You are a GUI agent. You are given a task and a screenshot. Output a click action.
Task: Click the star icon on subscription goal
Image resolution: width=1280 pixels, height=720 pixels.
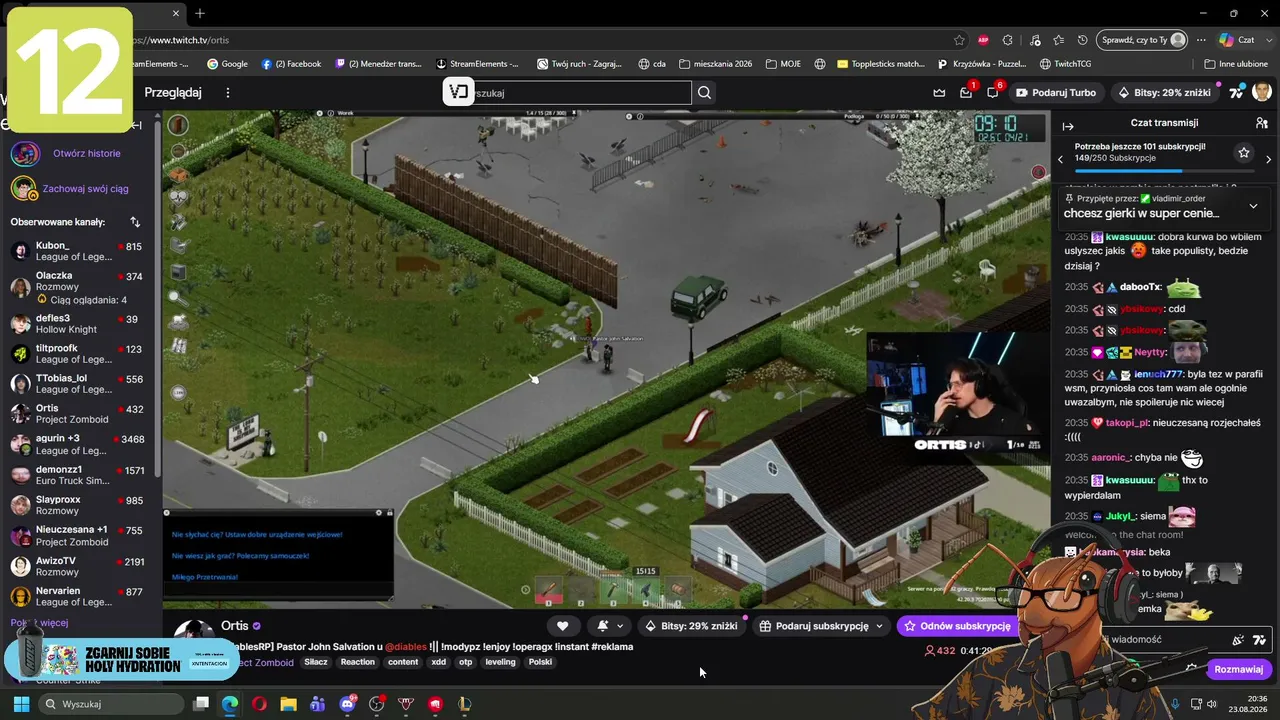click(x=1244, y=153)
